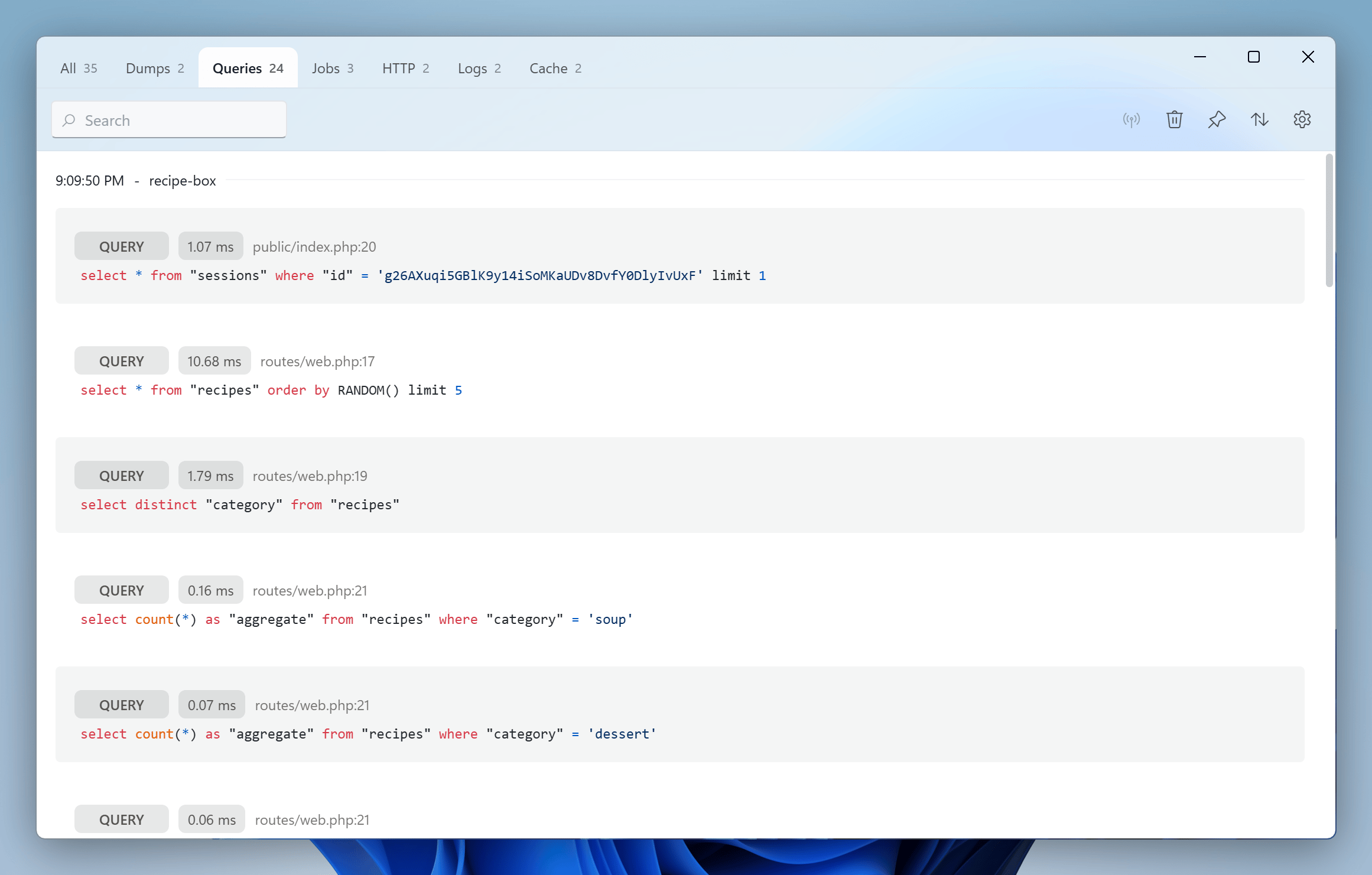Click the 1.79 ms duration badge
Image resolution: width=1372 pixels, height=875 pixels.
point(210,476)
